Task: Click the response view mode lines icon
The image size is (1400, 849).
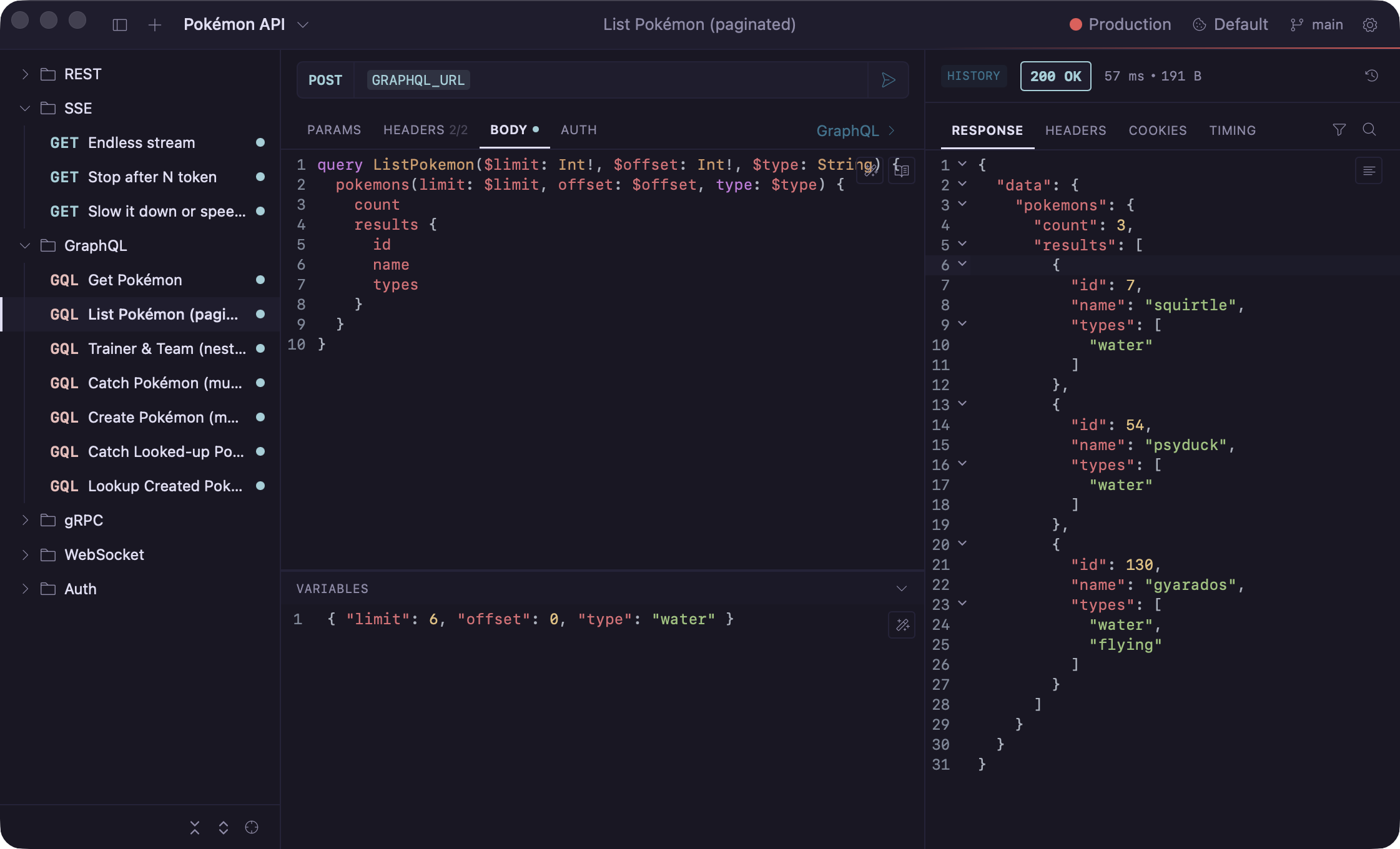Action: [1369, 171]
